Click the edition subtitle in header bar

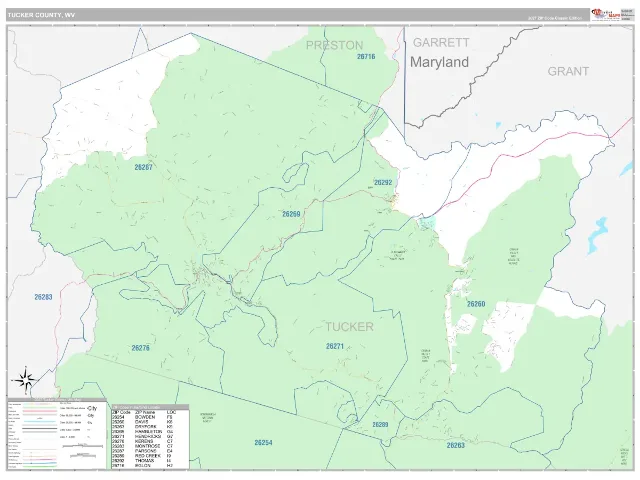554,18
